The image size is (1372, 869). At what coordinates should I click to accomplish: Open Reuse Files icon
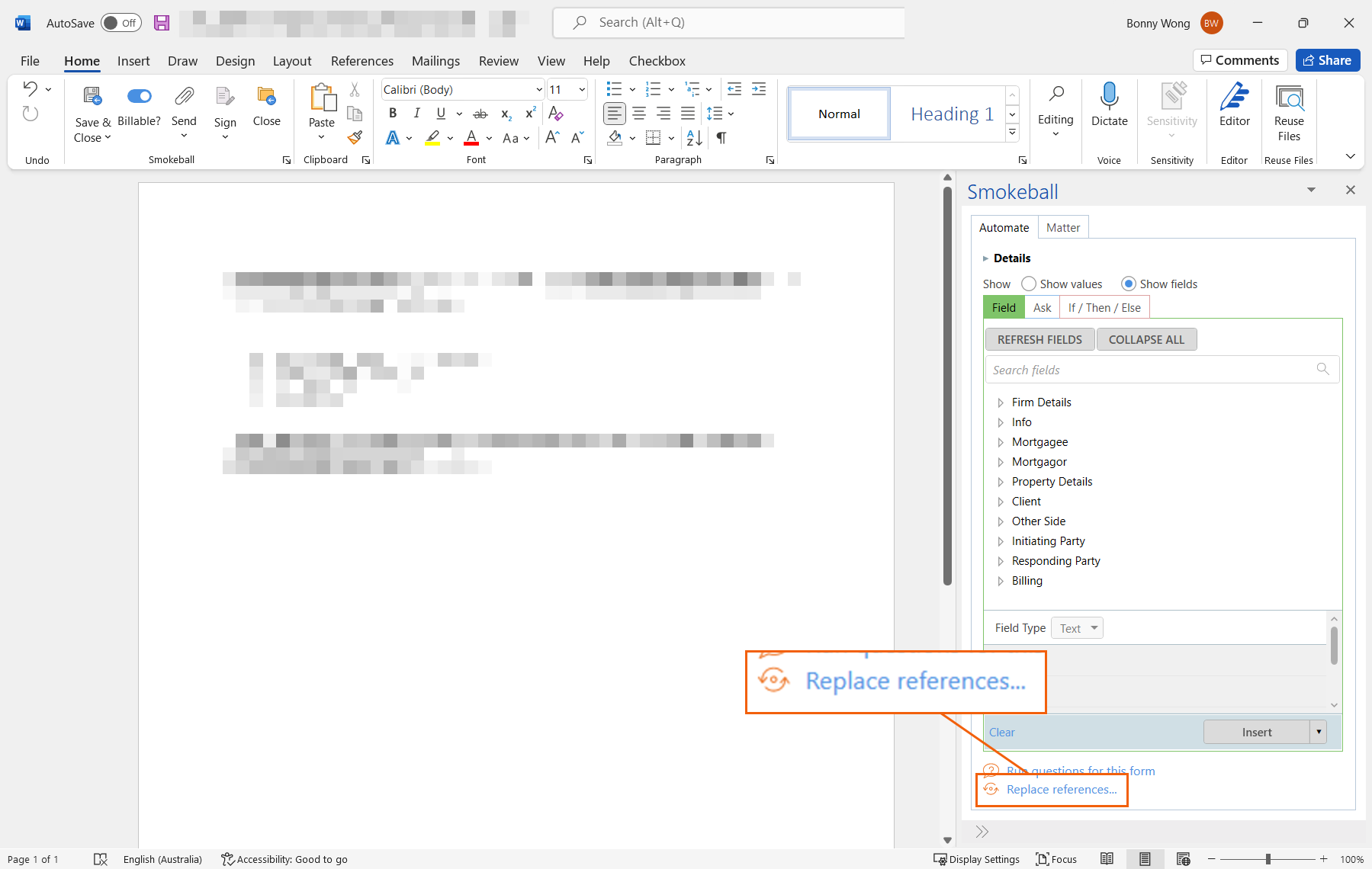pyautogui.click(x=1289, y=98)
